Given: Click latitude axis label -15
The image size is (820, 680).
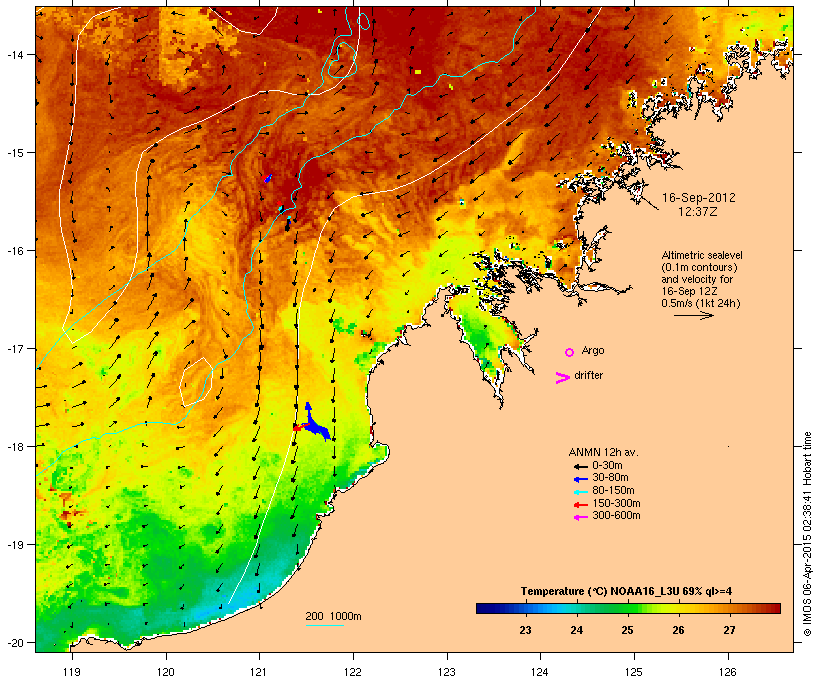Looking at the screenshot, I should (14, 153).
